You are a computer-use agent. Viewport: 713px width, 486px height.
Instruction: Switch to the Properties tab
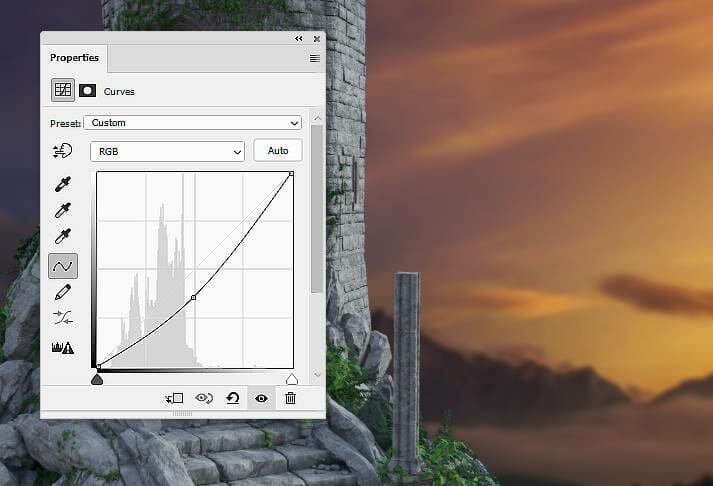pyautogui.click(x=74, y=58)
